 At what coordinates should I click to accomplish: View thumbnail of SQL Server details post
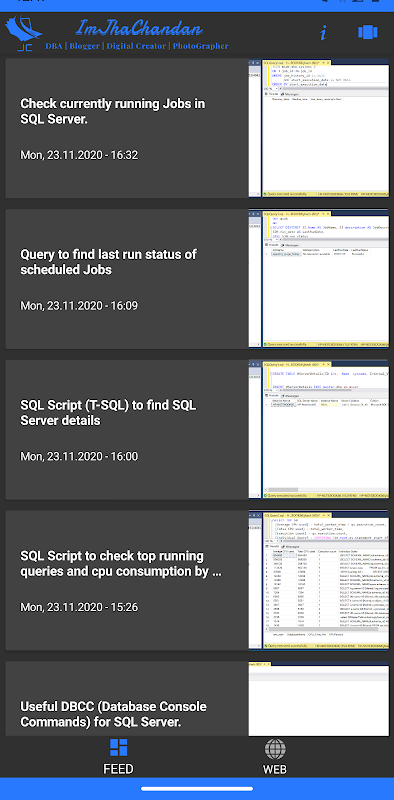319,430
